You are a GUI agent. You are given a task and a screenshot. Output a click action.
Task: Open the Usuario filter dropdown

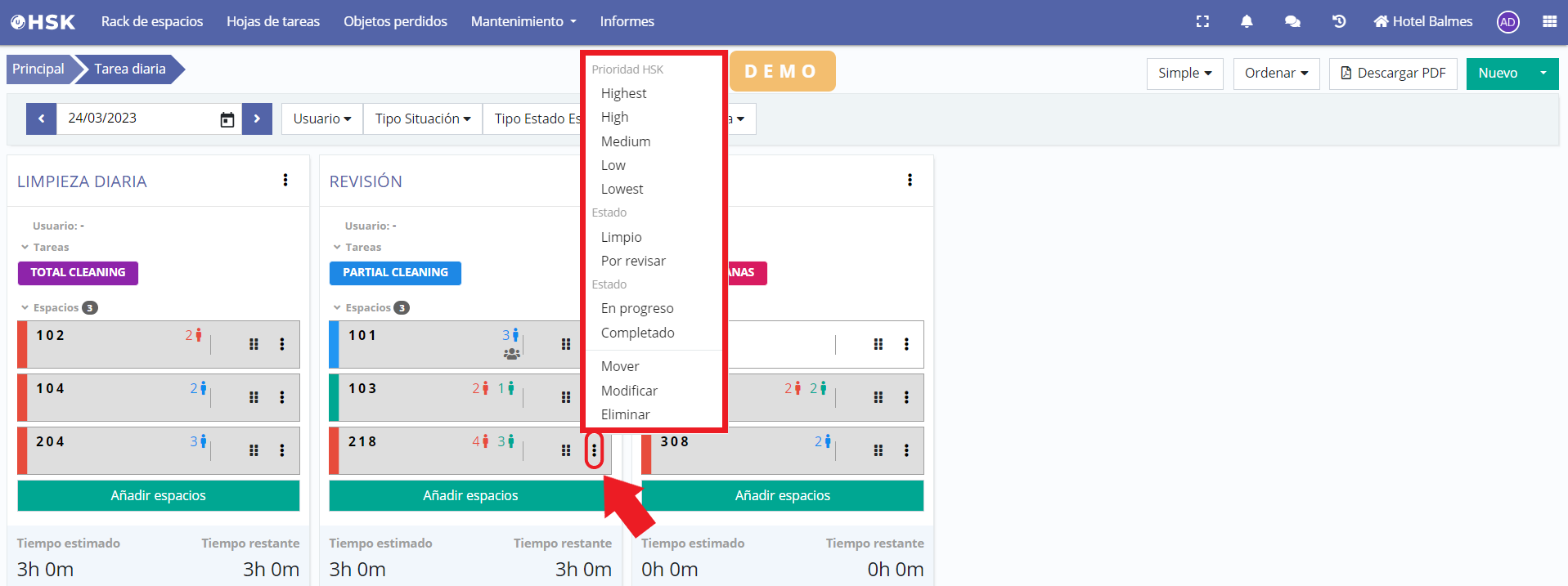coord(321,119)
